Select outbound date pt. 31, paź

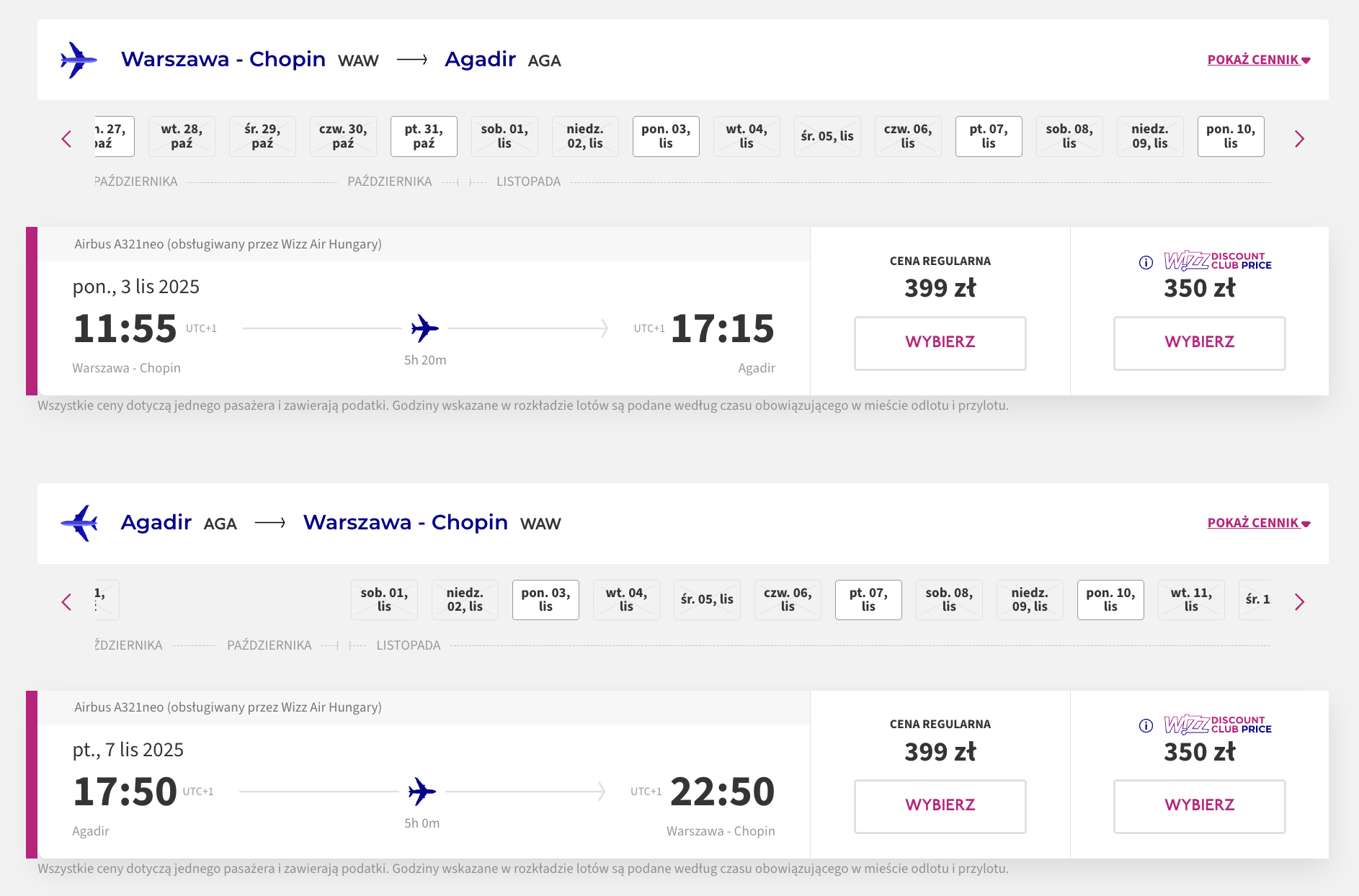(424, 136)
